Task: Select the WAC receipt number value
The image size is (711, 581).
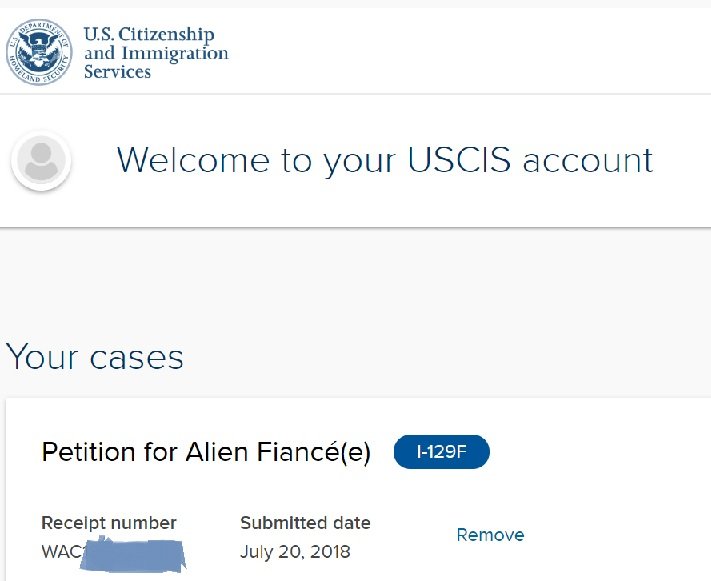Action: tap(113, 553)
